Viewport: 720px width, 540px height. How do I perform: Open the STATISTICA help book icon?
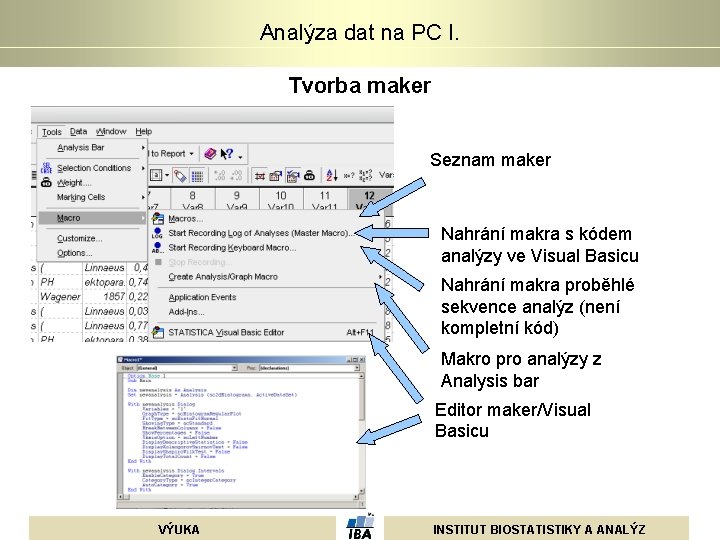(x=210, y=154)
